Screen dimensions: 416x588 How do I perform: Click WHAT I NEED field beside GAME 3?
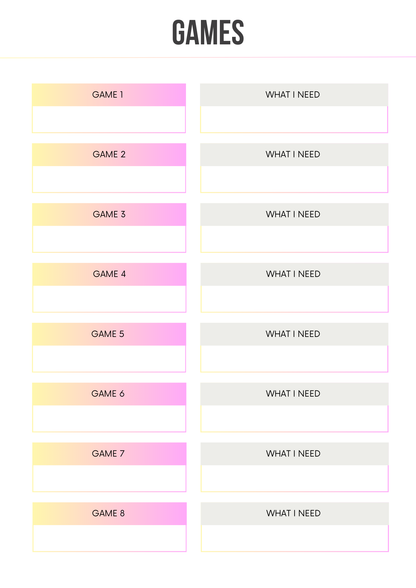coord(294,239)
